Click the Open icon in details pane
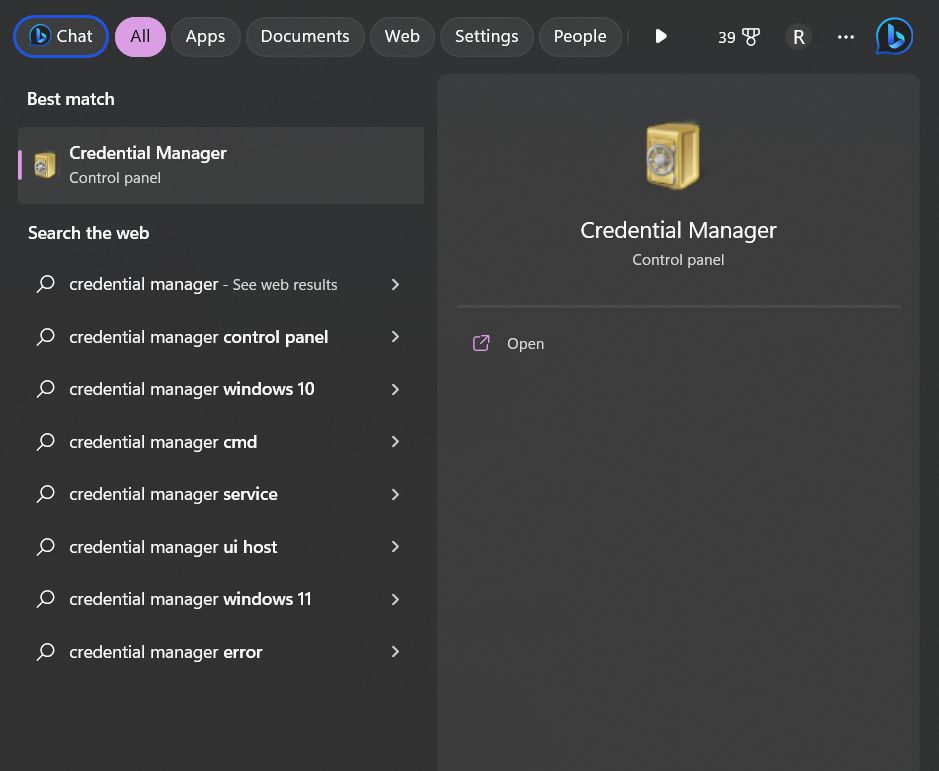The height and width of the screenshot is (771, 939). pos(481,343)
